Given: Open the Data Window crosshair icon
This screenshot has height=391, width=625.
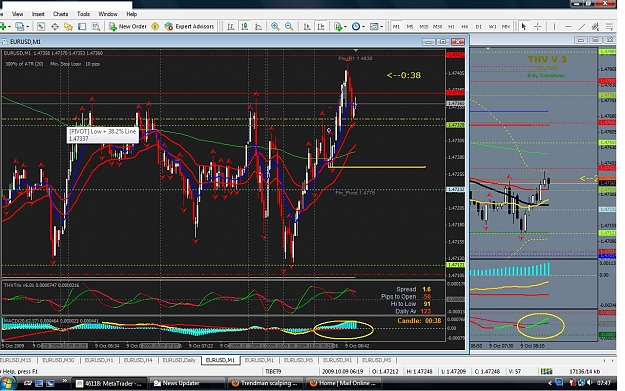Looking at the screenshot, I should 55,27.
